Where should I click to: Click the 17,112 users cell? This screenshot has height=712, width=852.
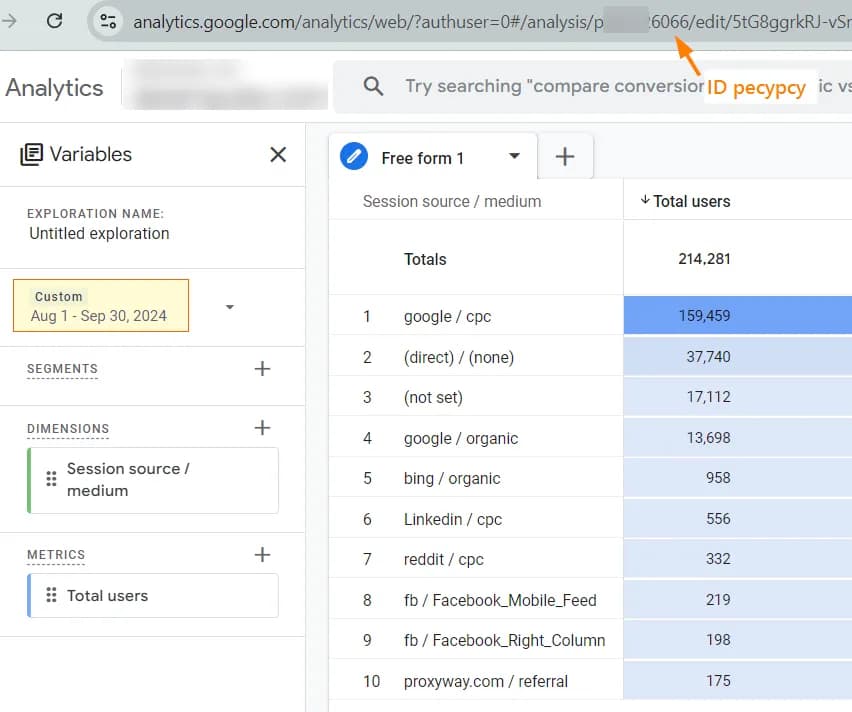pyautogui.click(x=738, y=397)
